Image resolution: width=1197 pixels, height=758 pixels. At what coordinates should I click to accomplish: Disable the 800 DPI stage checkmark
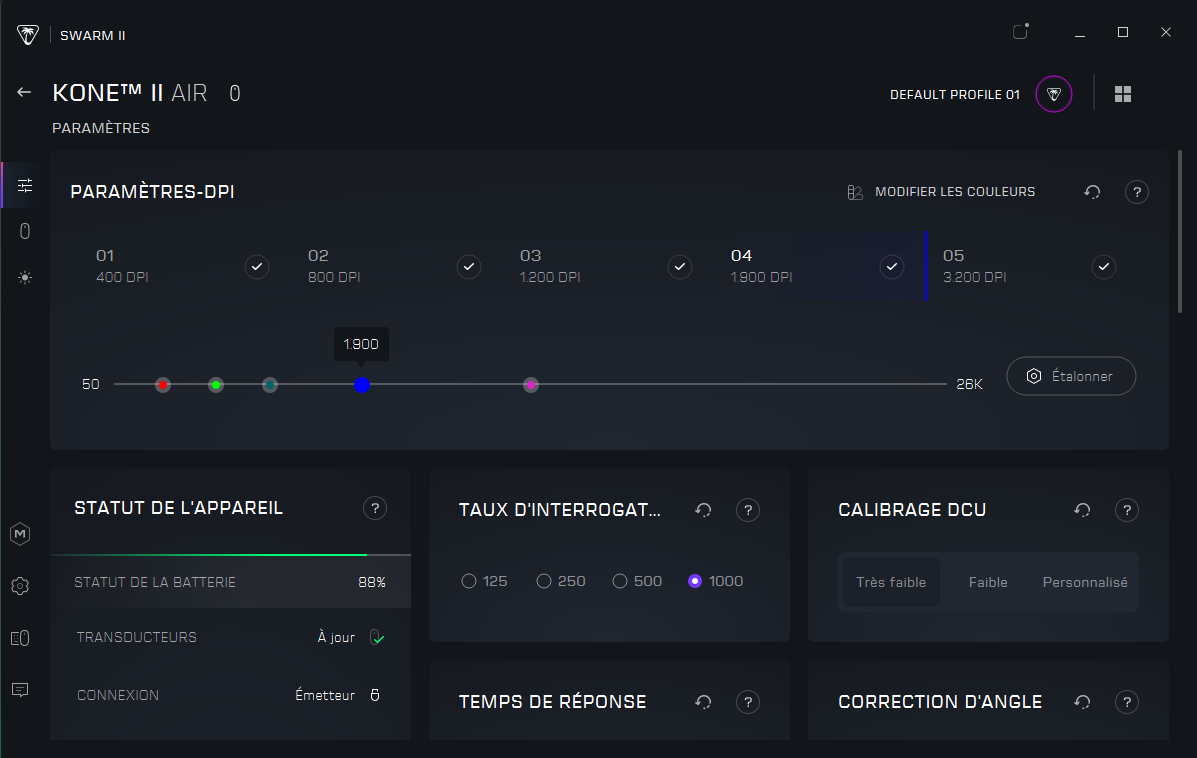click(x=469, y=267)
